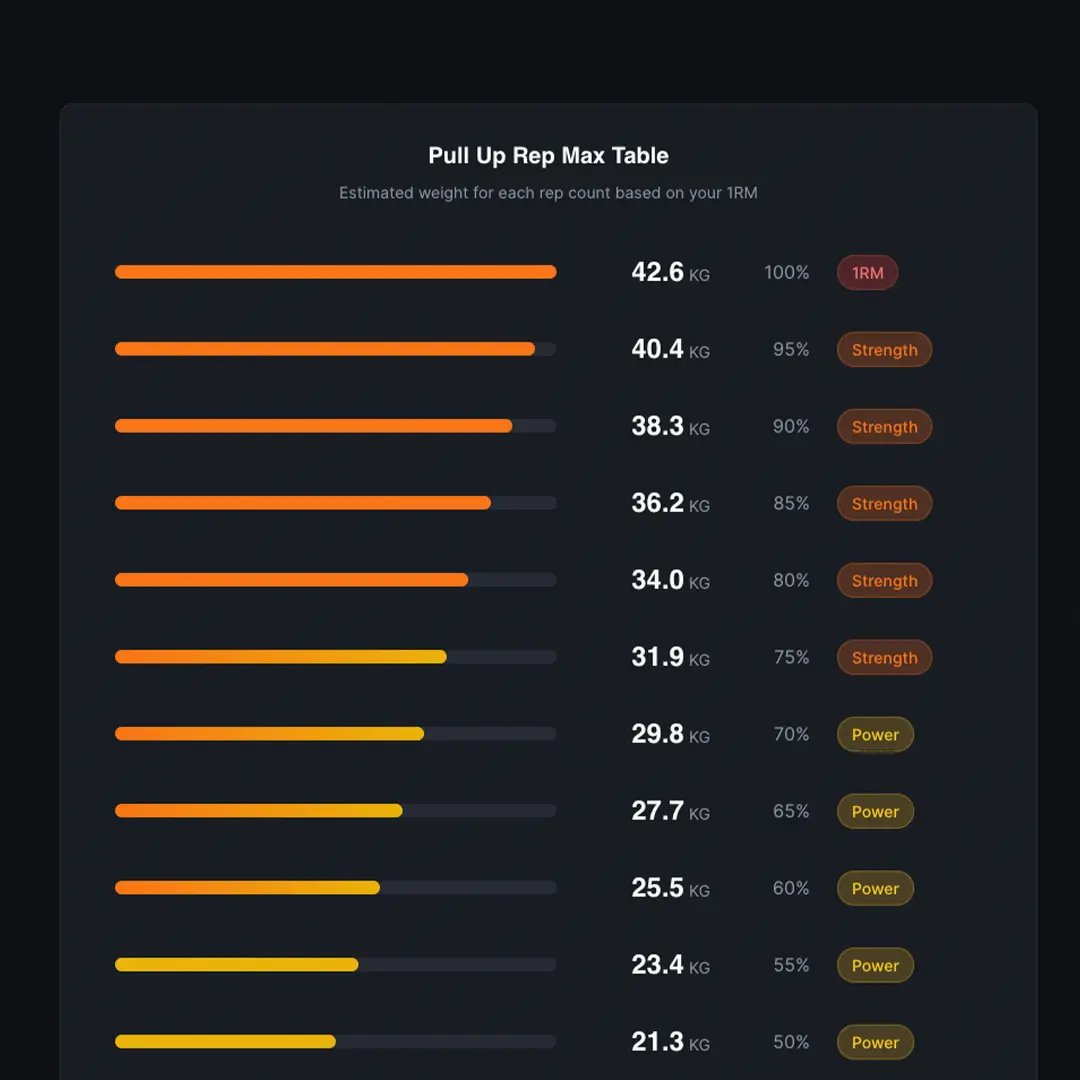1080x1080 pixels.
Task: Click the yellow bar beside 23.4 KG
Action: click(236, 964)
